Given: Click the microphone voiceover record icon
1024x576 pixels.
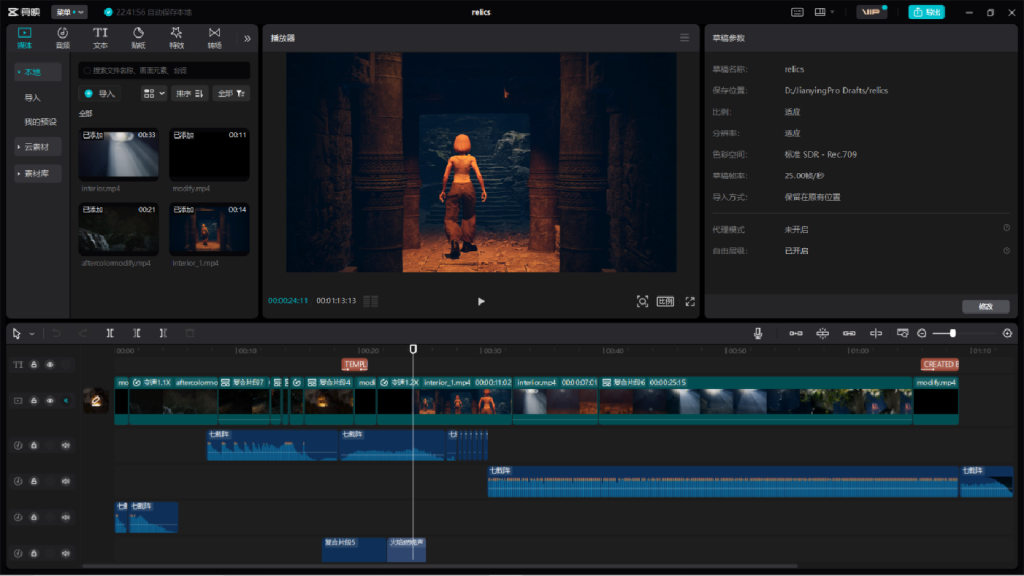Looking at the screenshot, I should [x=758, y=333].
